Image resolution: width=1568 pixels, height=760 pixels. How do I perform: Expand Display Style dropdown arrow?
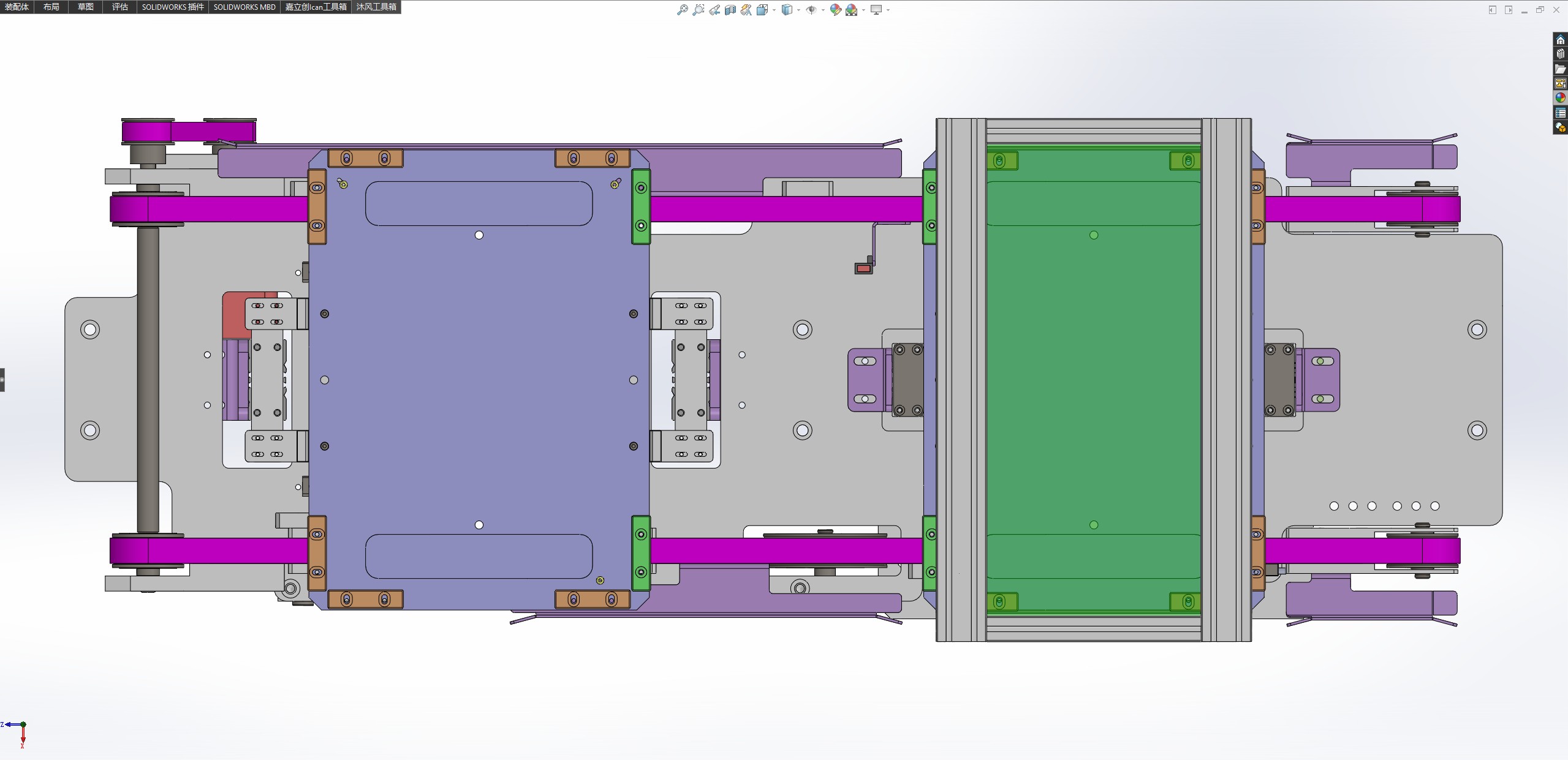pos(798,10)
